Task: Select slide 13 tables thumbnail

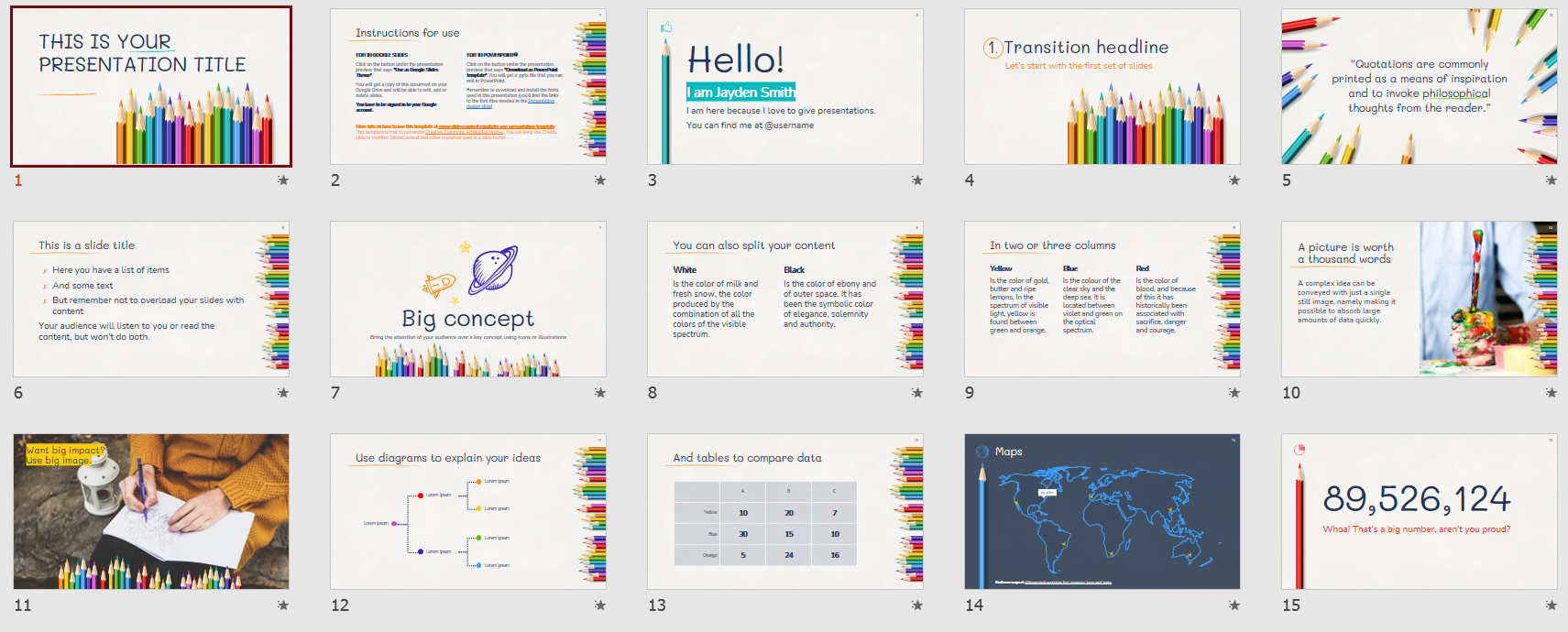Action: click(785, 512)
